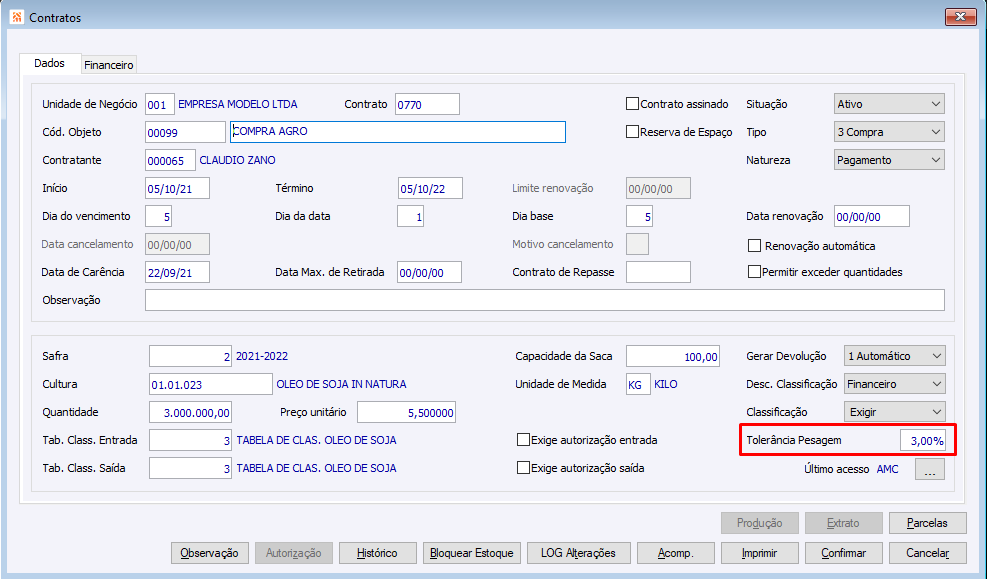This screenshot has height=580, width=987.
Task: Confirm the contract with Confirmar
Action: point(843,553)
